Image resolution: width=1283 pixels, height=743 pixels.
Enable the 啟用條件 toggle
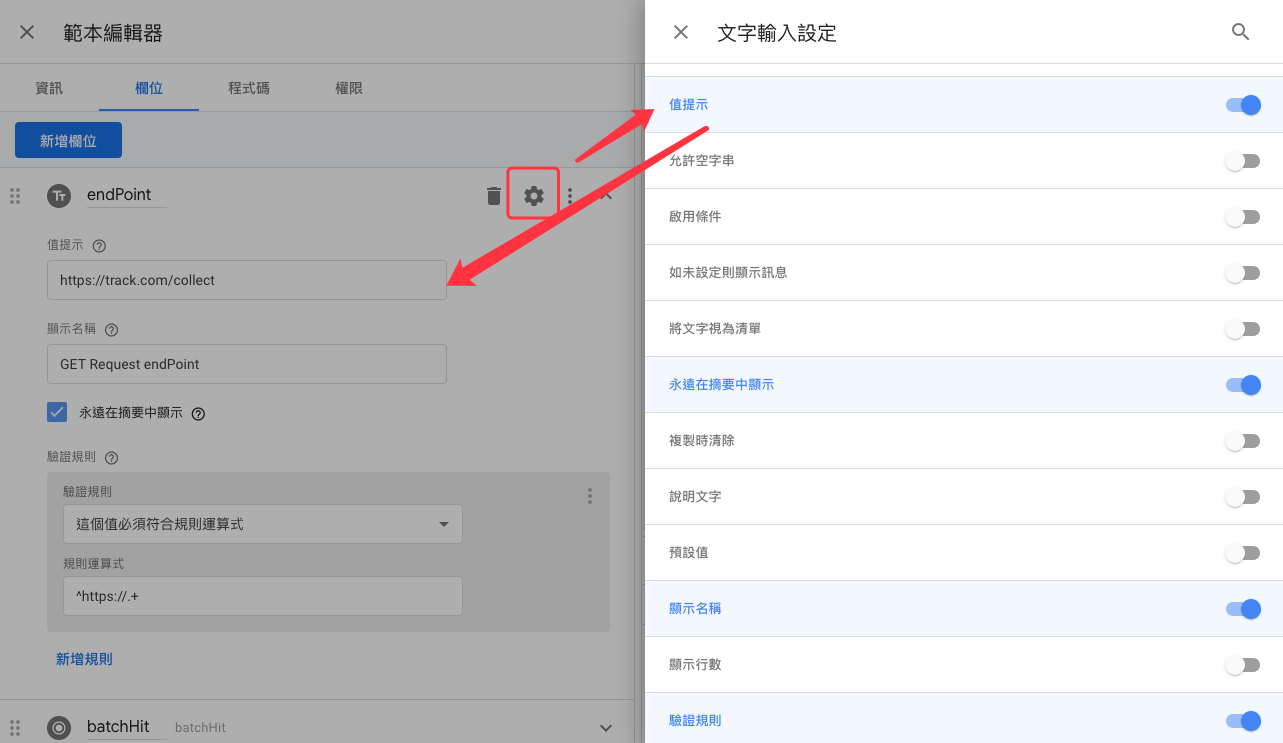pos(1243,217)
